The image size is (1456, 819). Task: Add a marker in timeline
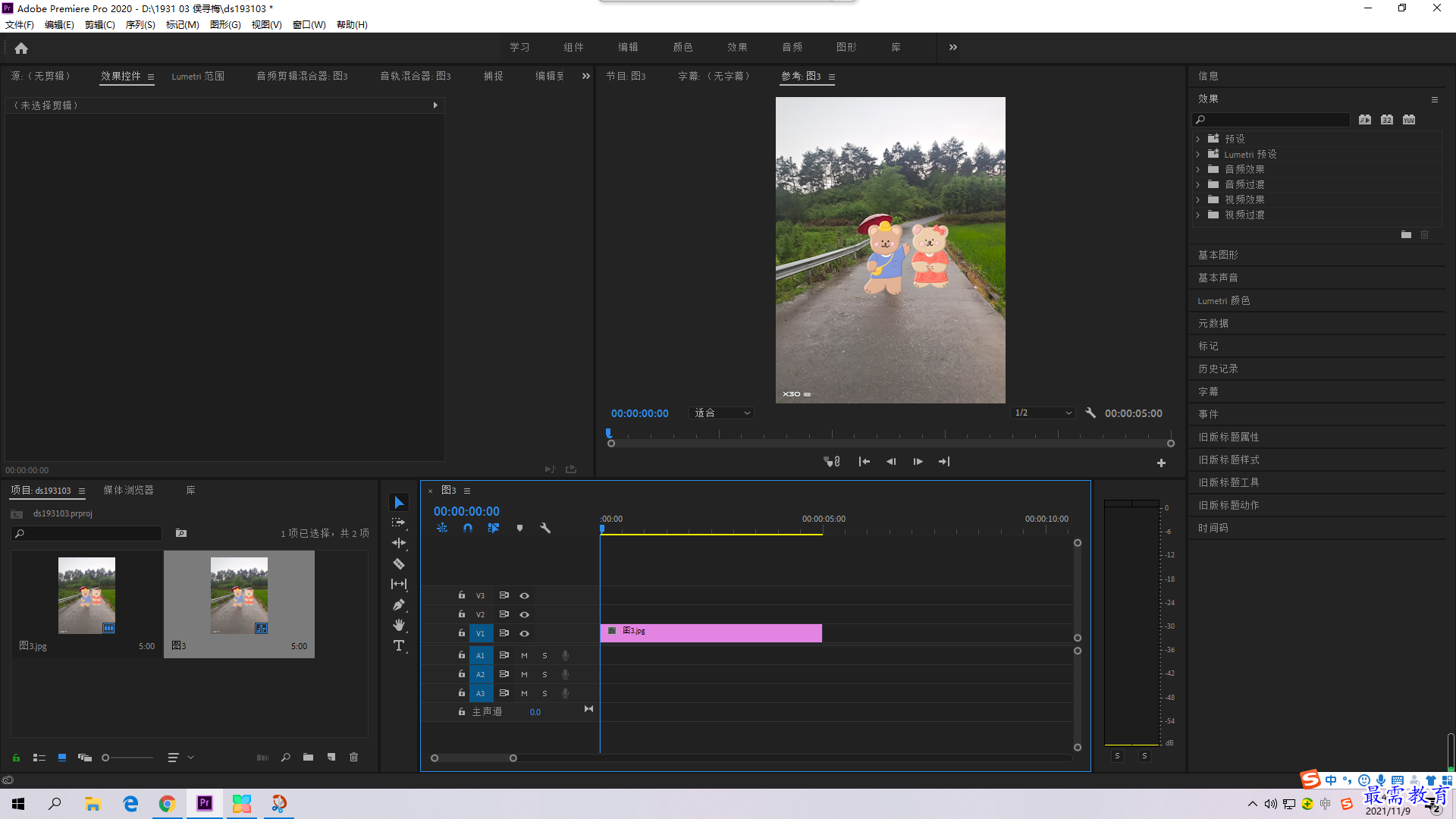coord(519,528)
